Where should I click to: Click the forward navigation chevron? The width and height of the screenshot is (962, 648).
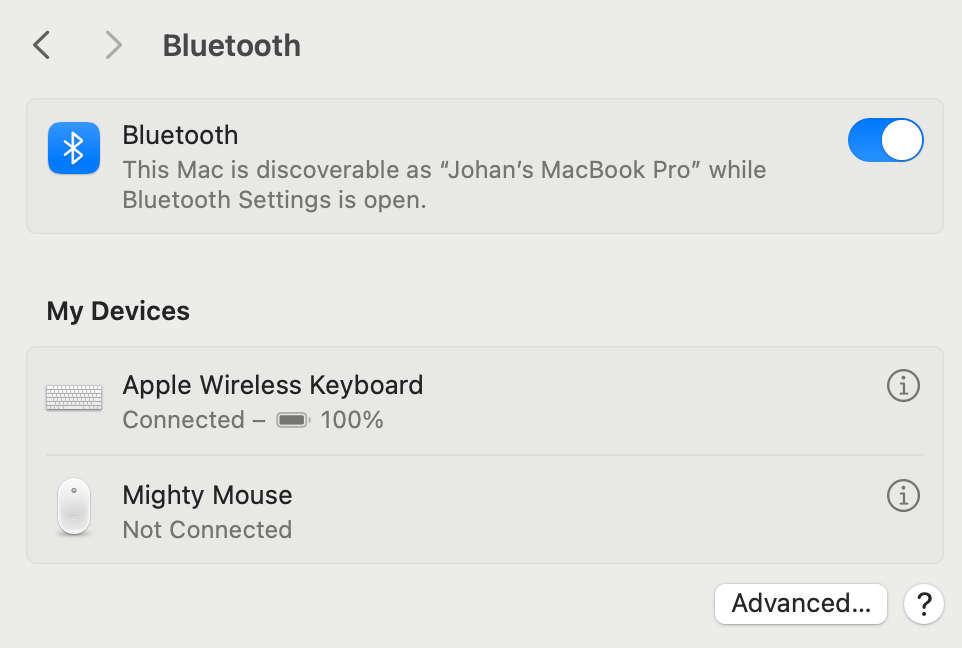point(112,45)
